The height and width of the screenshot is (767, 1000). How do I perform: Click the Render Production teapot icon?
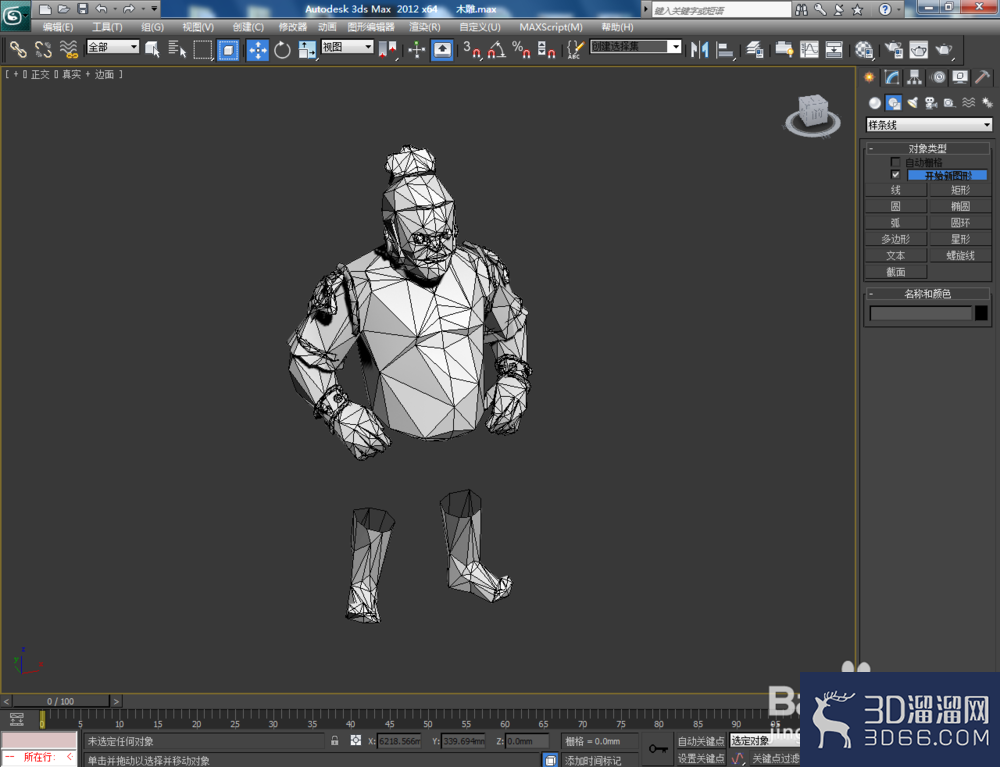(944, 49)
